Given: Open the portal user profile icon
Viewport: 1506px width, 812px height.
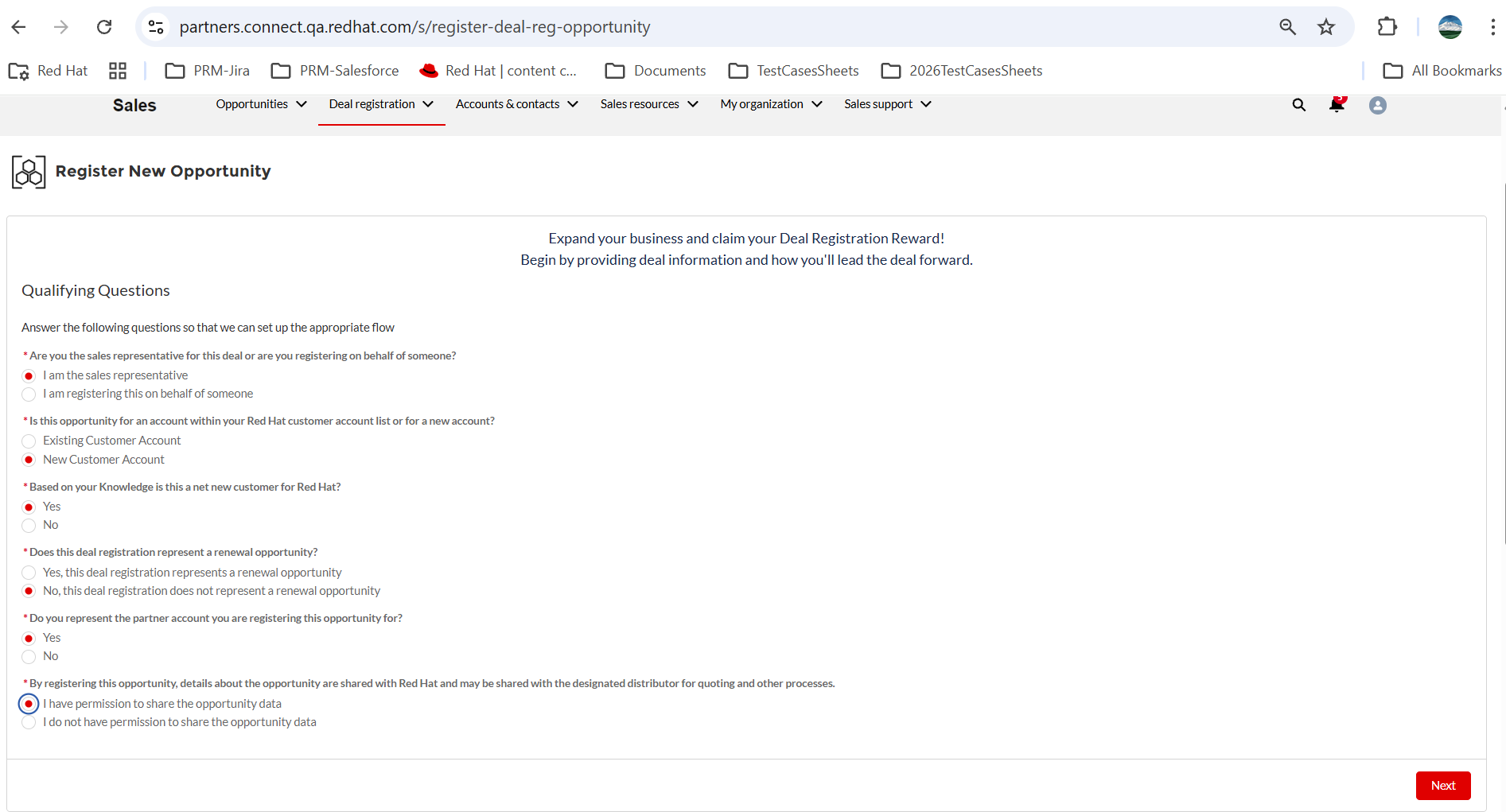Looking at the screenshot, I should click(x=1378, y=105).
